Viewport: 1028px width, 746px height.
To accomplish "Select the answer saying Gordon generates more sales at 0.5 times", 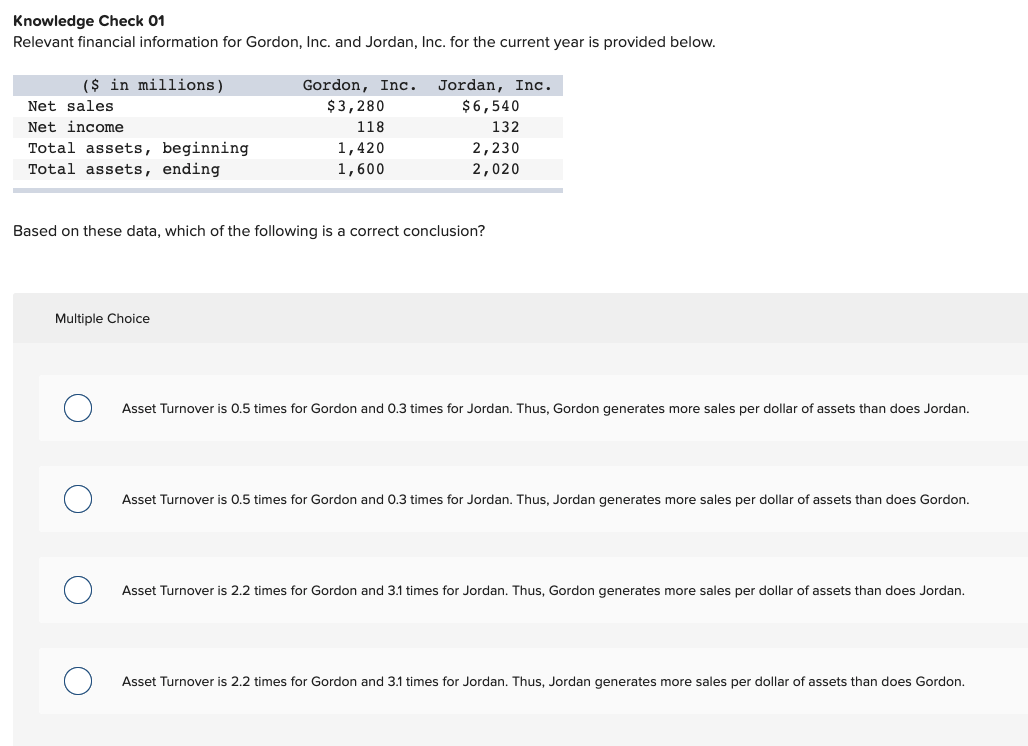I will coord(545,408).
